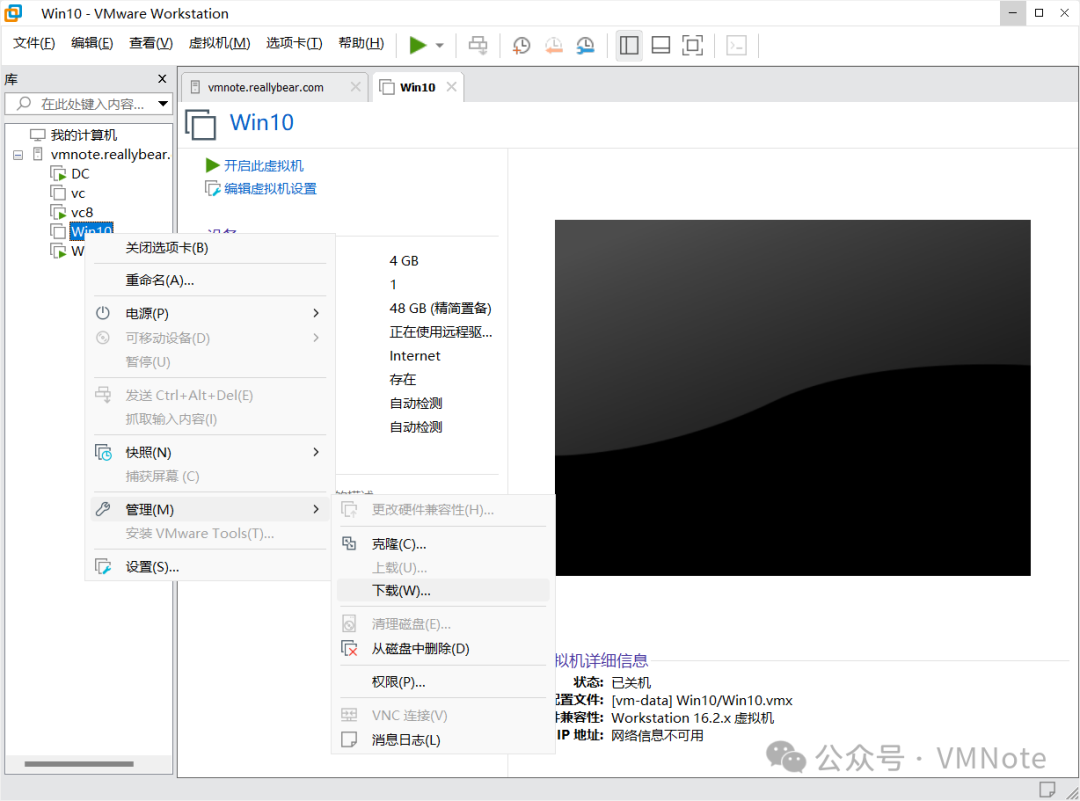Click the console view toolbar icon
1080x801 pixels.
point(736,45)
